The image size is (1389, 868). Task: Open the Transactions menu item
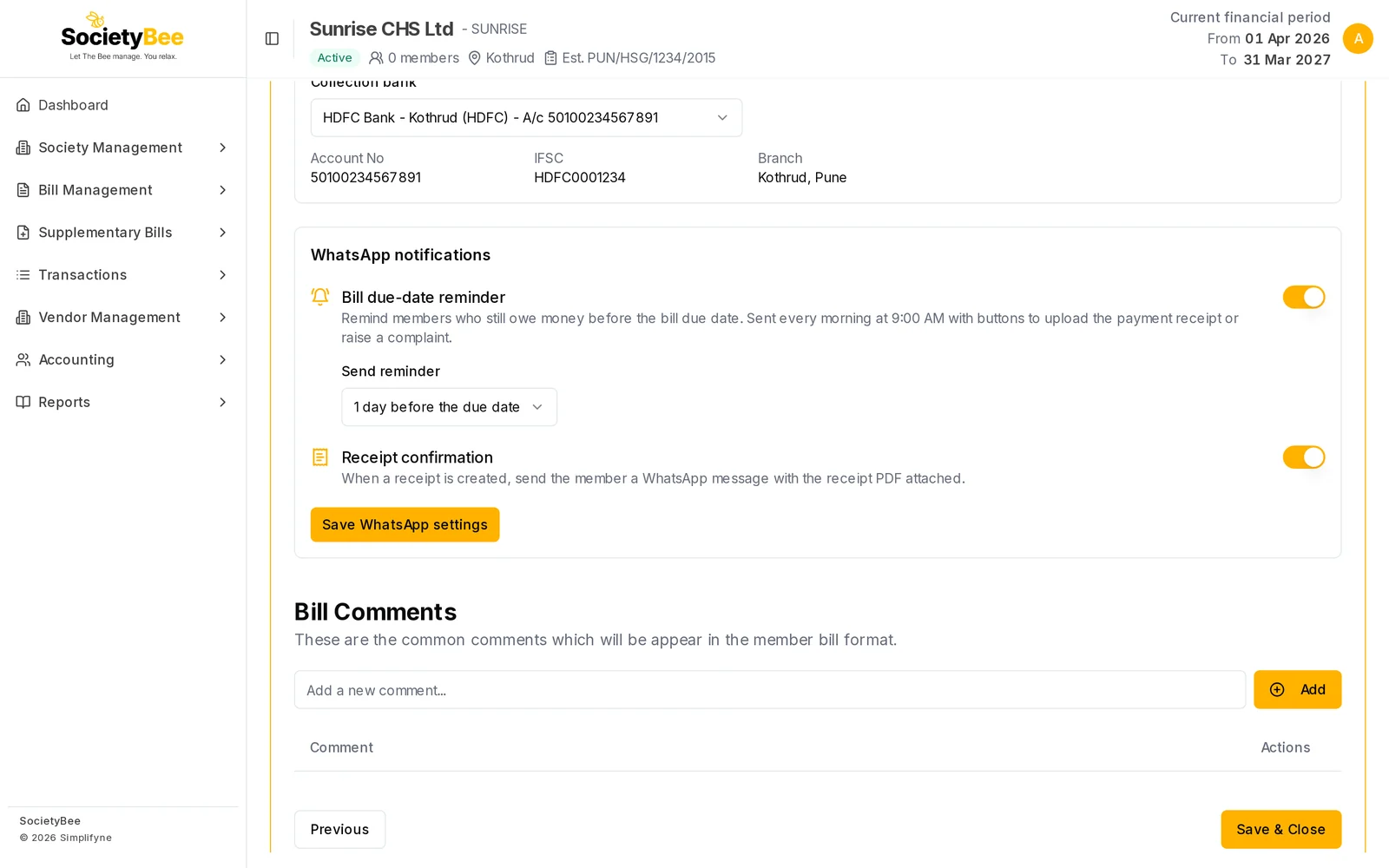(122, 275)
